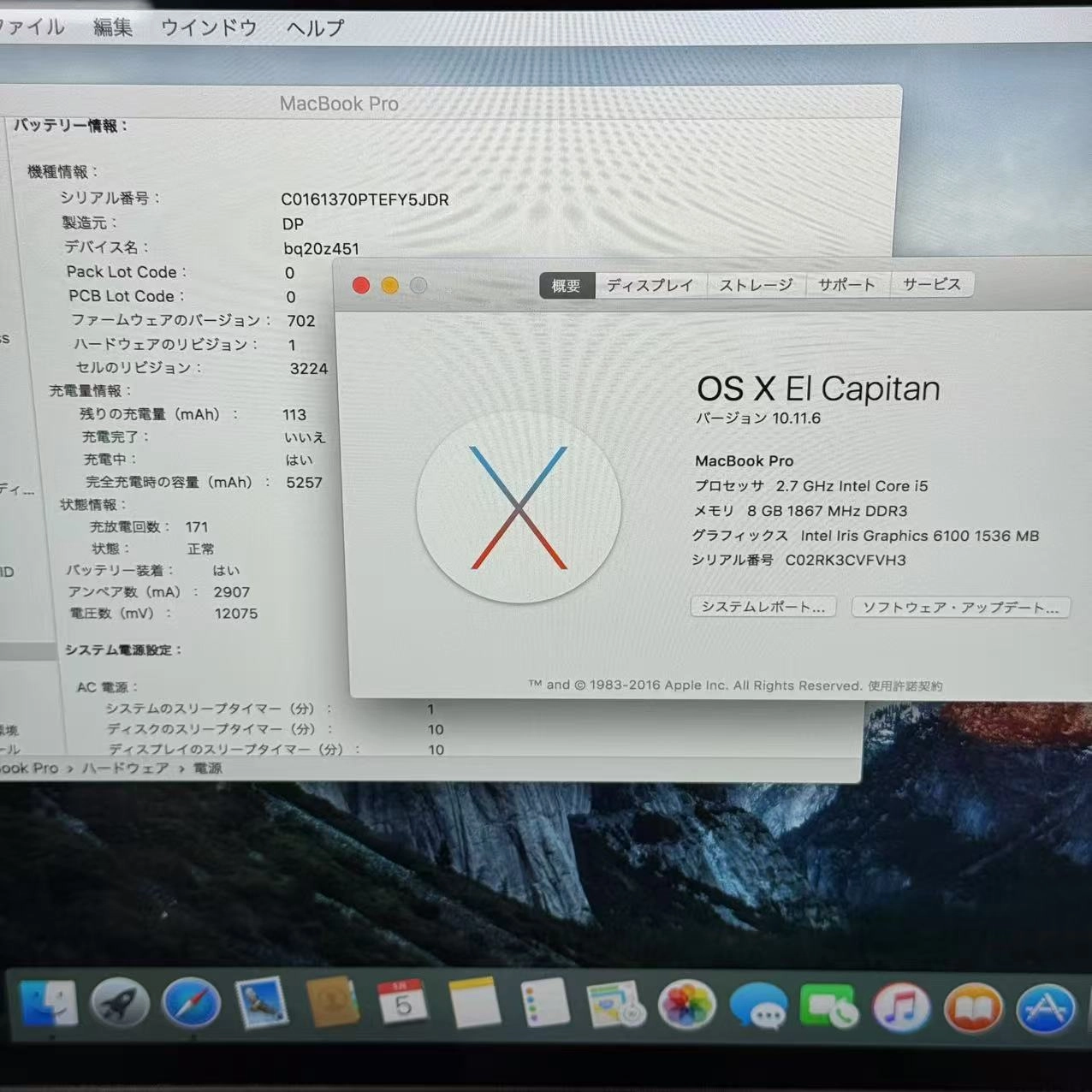The width and height of the screenshot is (1092, 1092).
Task: Open Calendar showing the 5th
Action: click(402, 1003)
